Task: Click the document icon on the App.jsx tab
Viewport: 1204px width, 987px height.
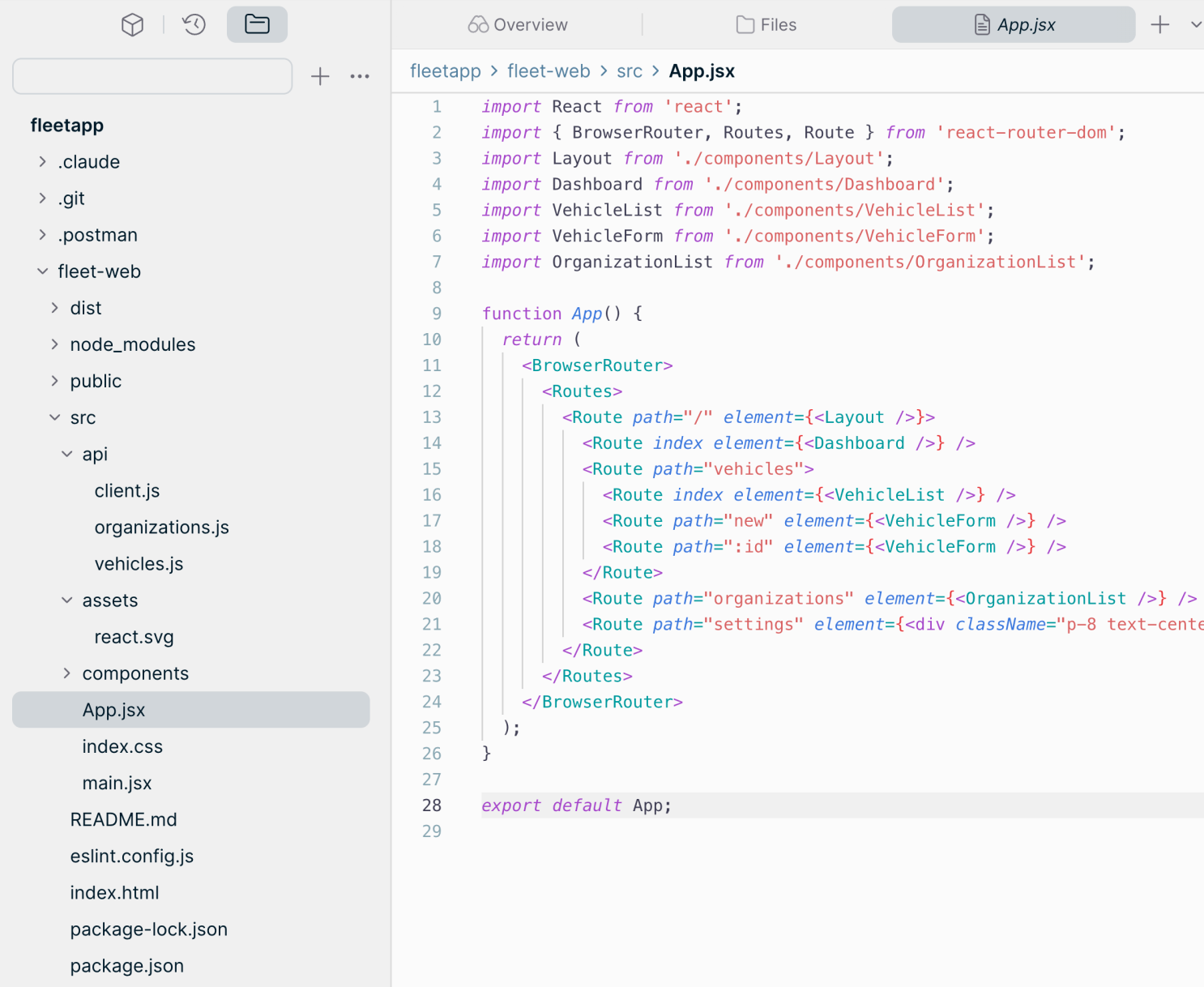Action: point(980,24)
